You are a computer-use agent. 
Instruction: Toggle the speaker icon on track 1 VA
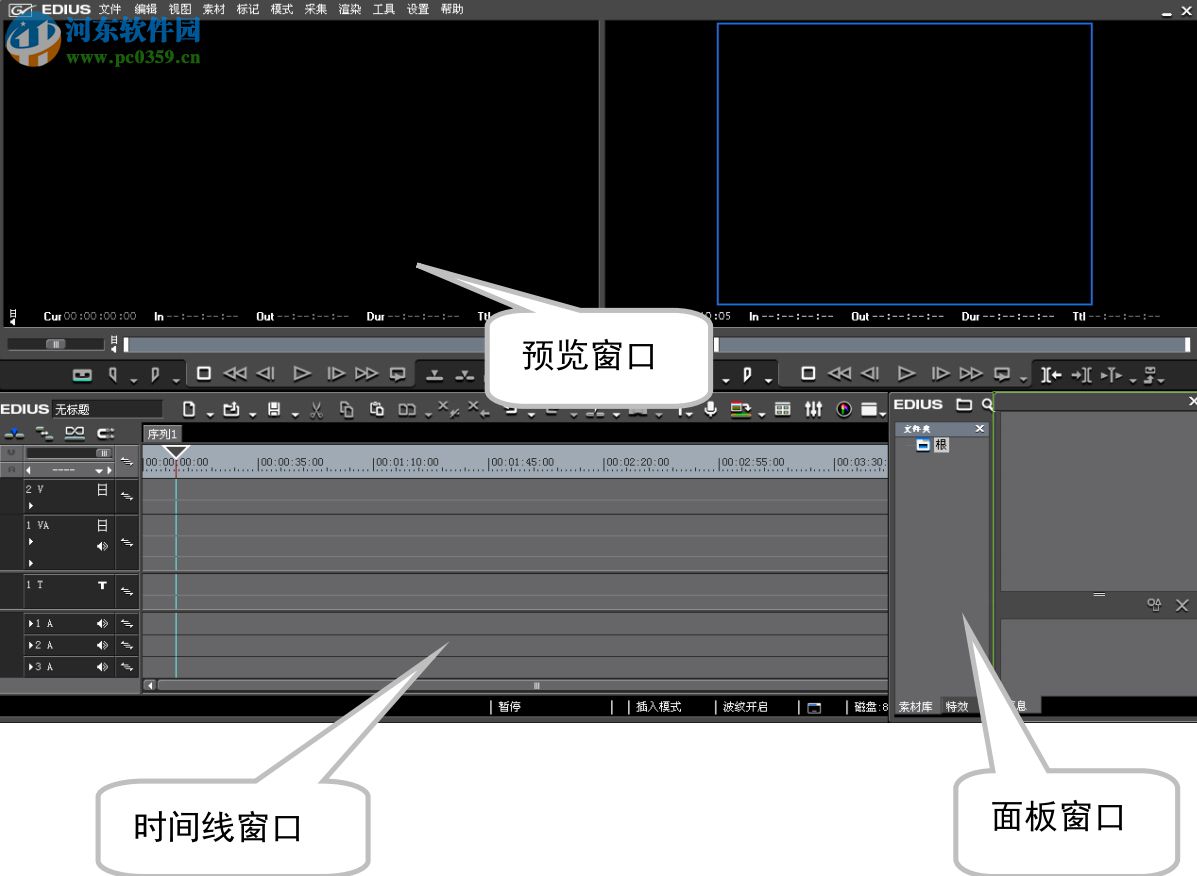tap(103, 546)
